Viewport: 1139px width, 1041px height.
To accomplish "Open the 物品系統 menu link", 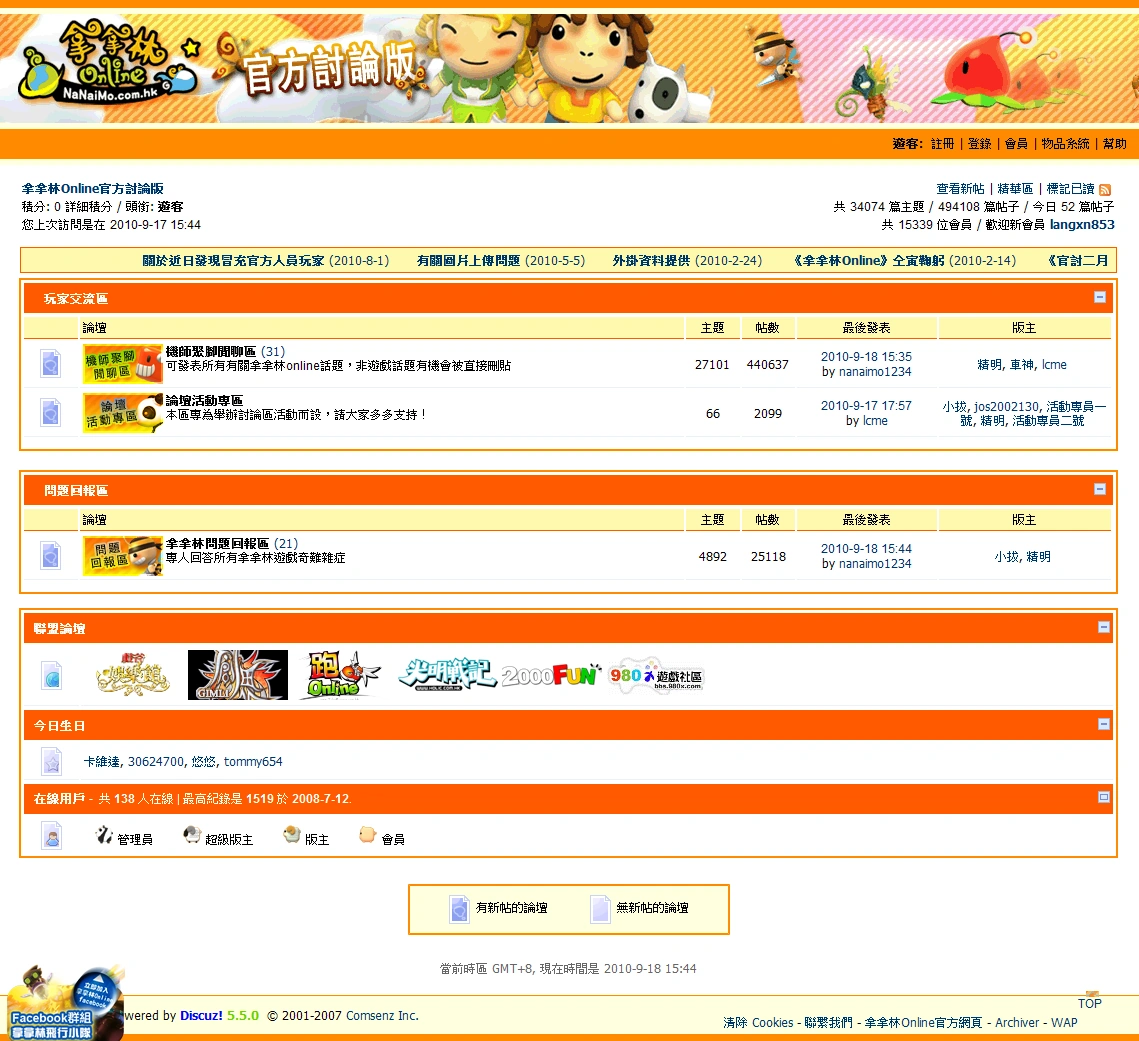I will 1065,144.
